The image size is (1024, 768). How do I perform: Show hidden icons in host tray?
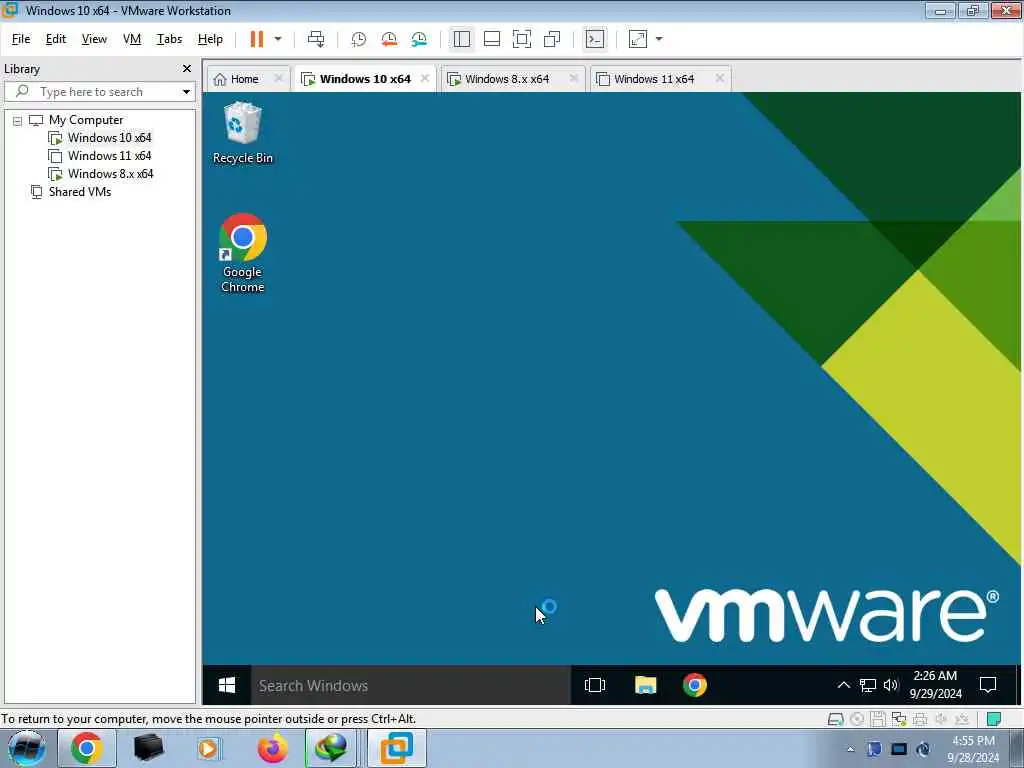coord(850,749)
